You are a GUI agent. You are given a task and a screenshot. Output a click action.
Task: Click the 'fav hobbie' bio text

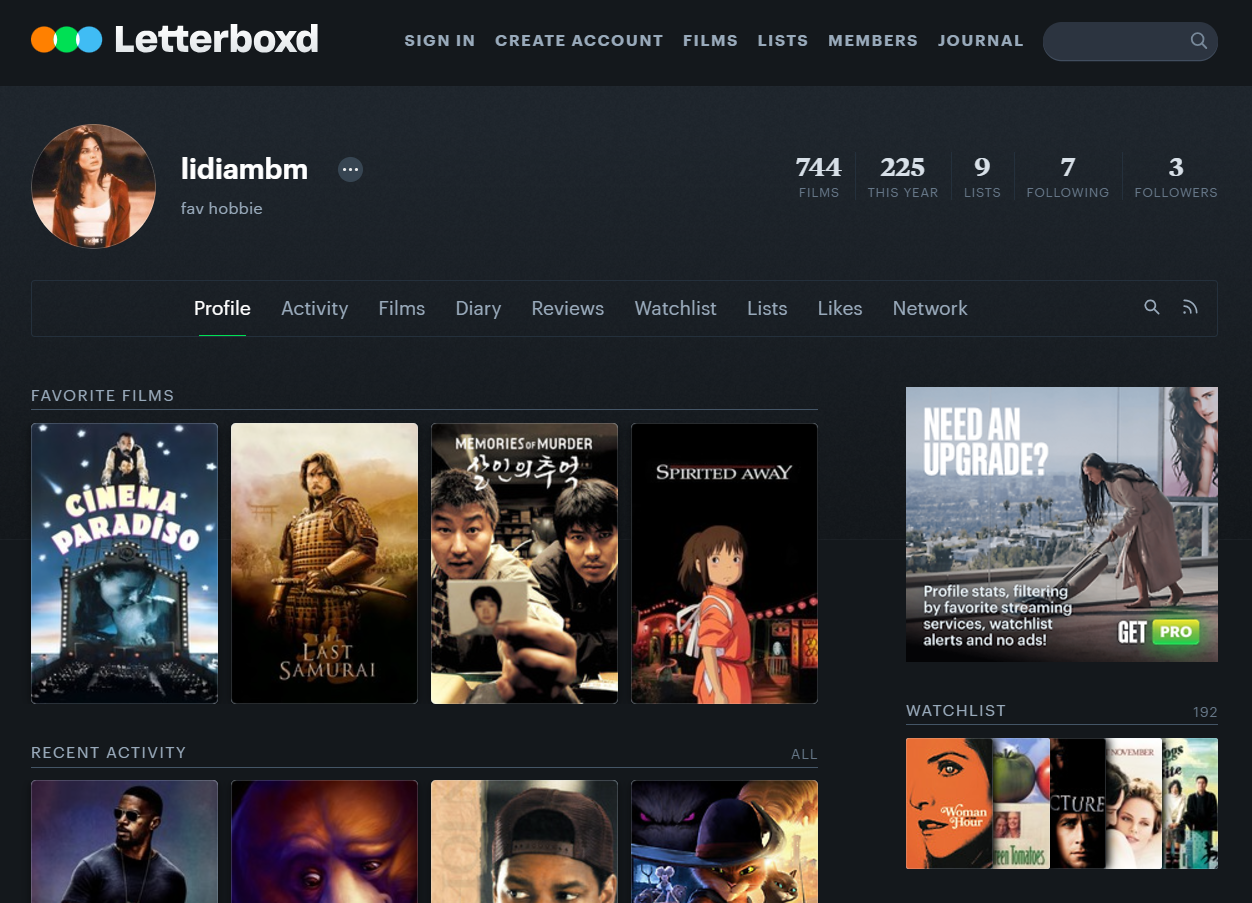tap(222, 208)
